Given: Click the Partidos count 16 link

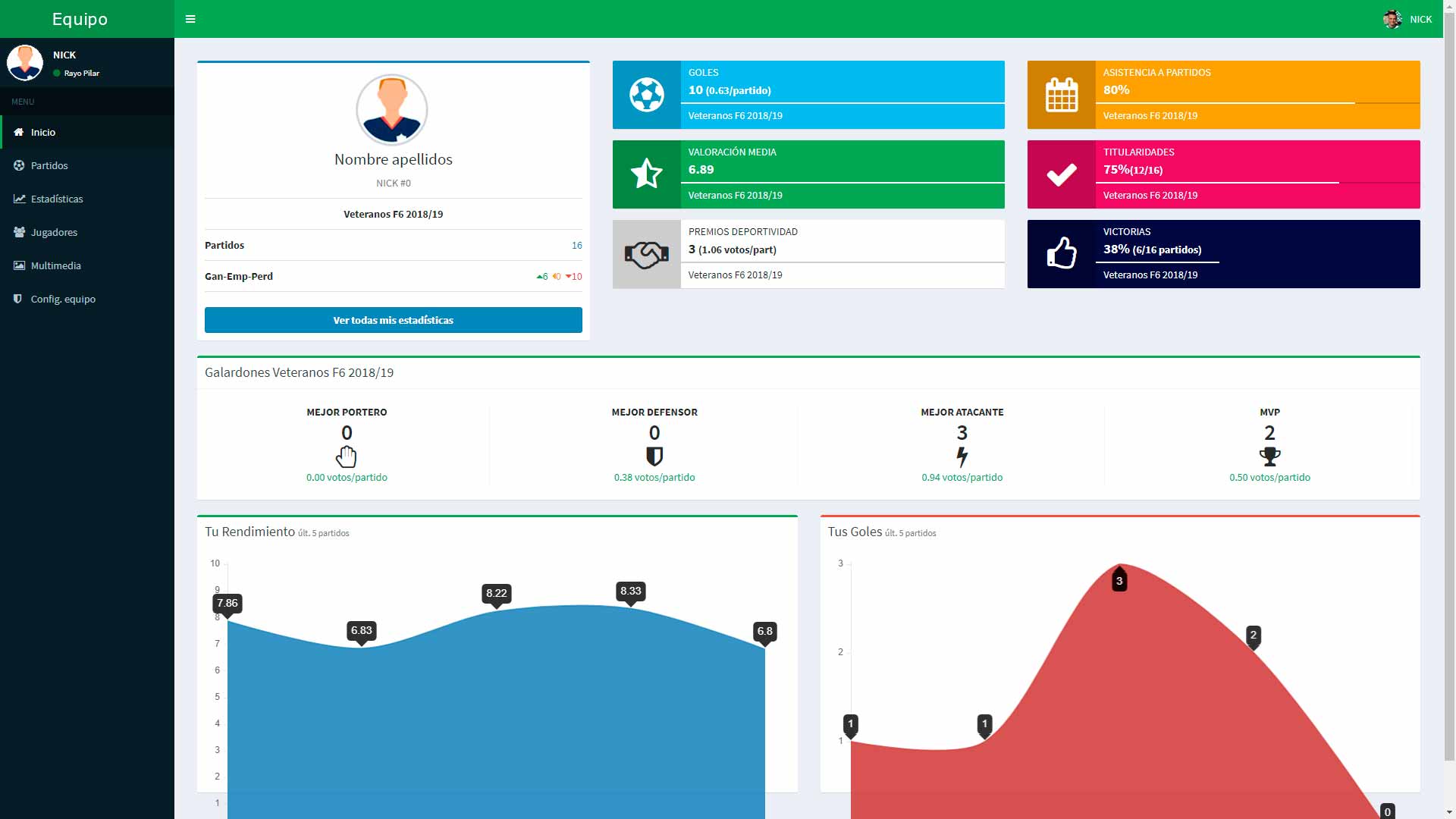Looking at the screenshot, I should coord(576,245).
